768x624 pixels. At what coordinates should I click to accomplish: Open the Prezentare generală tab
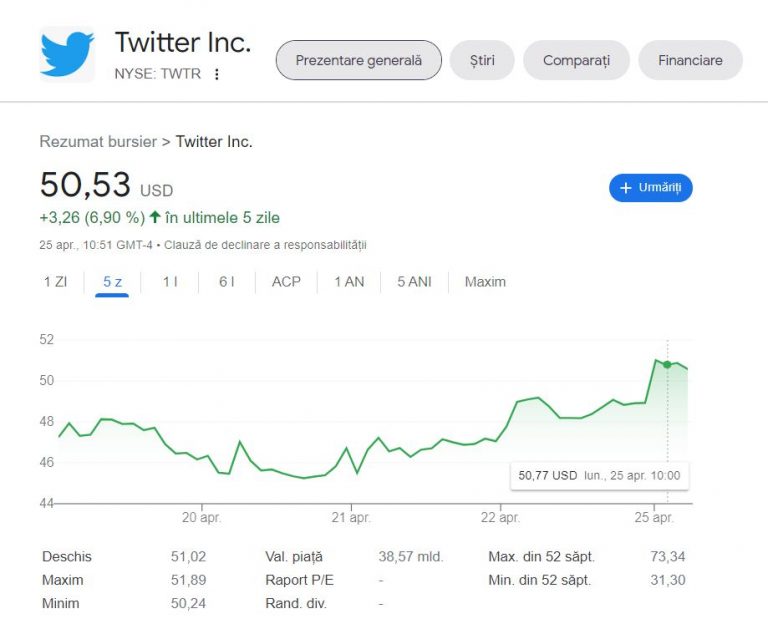pos(359,60)
